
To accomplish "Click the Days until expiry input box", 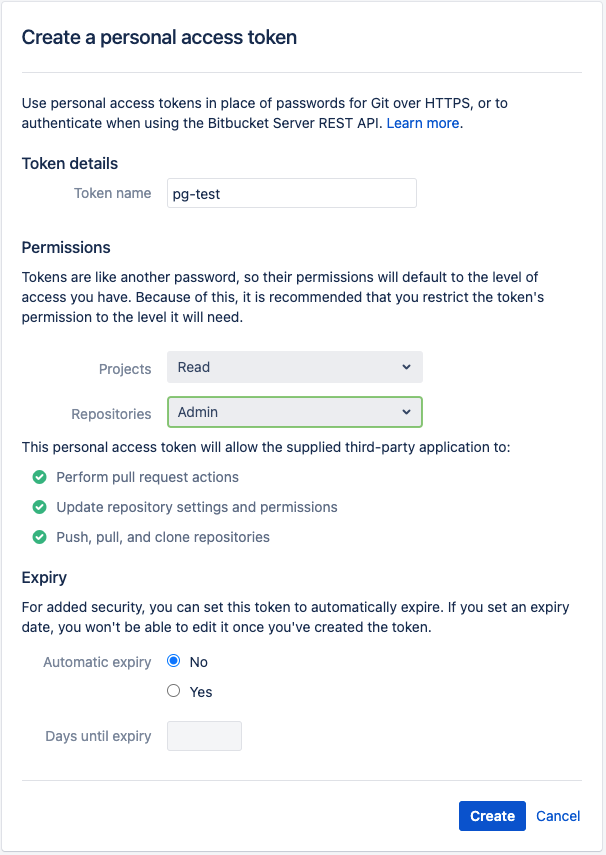I will click(x=204, y=736).
